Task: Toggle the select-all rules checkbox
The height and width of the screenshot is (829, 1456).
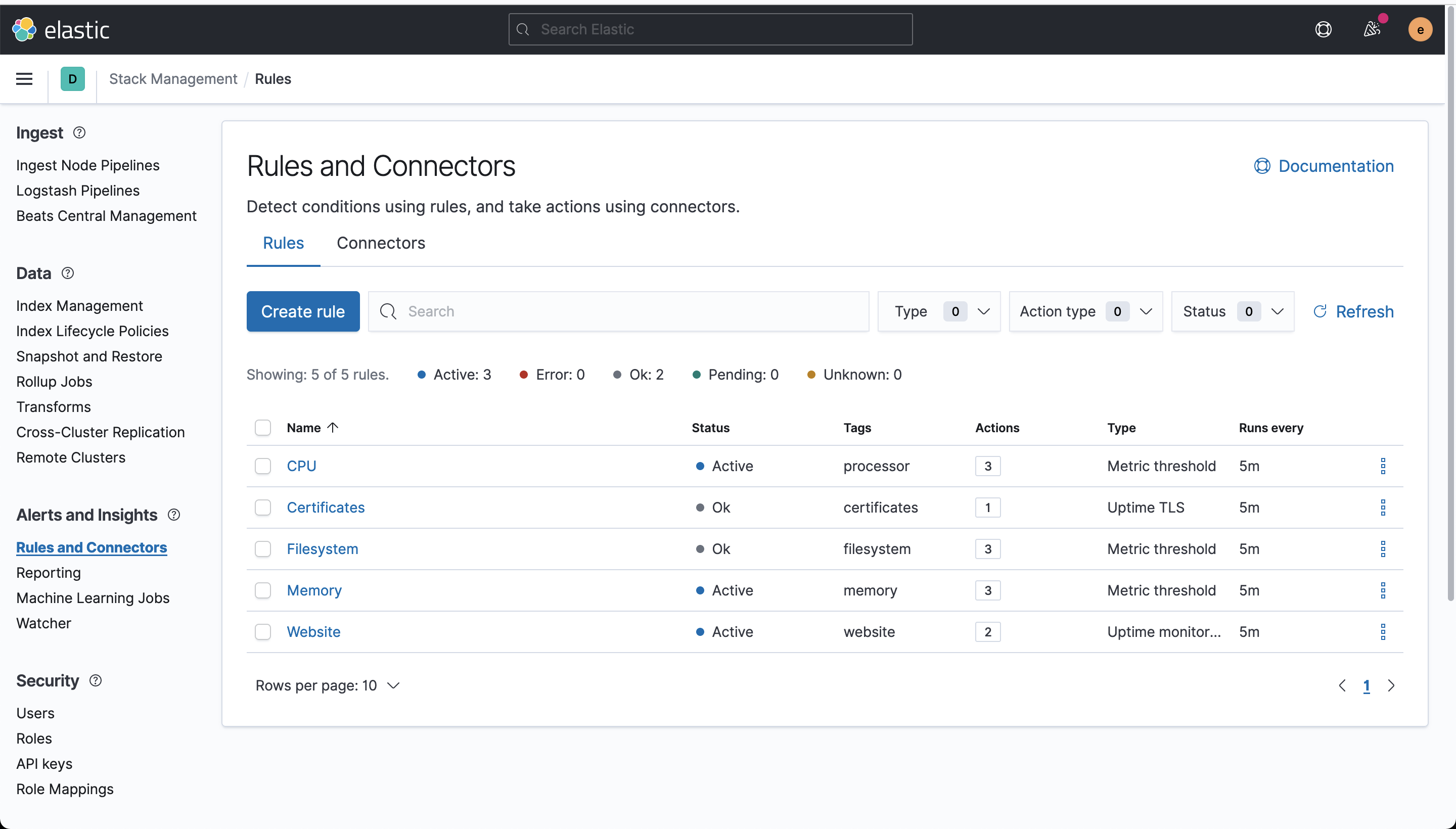Action: tap(262, 428)
